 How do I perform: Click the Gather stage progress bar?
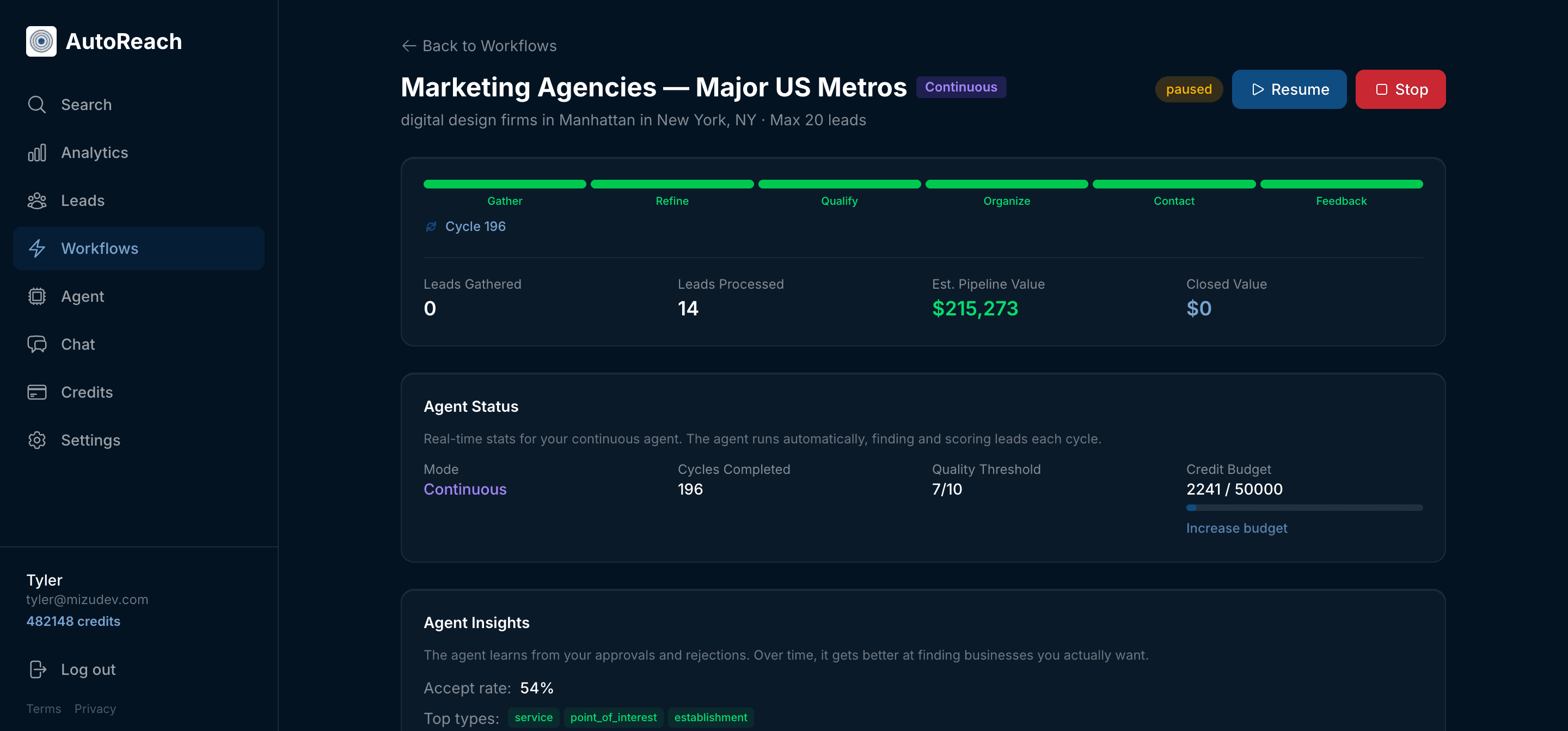[x=504, y=184]
